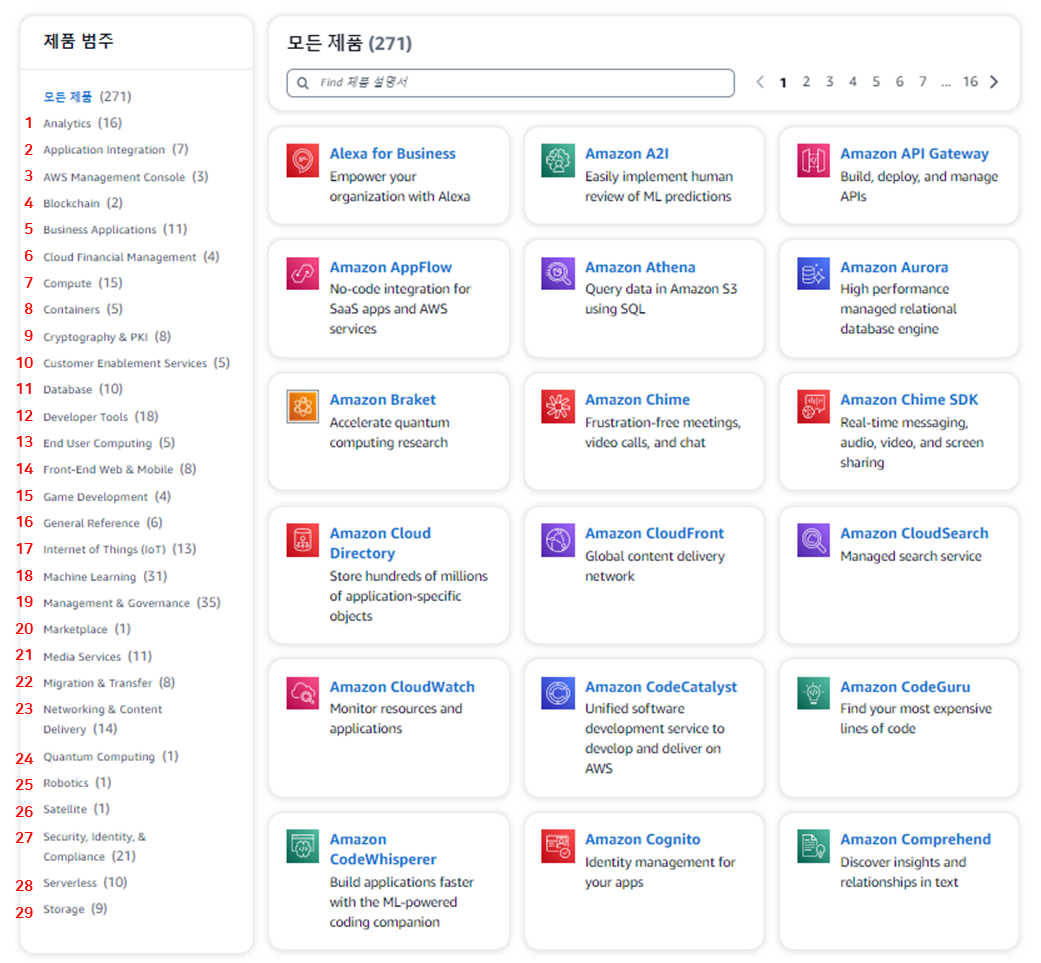Open the Front-End Web & Mobile category
The width and height of the screenshot is (1041, 963).
tap(120, 469)
